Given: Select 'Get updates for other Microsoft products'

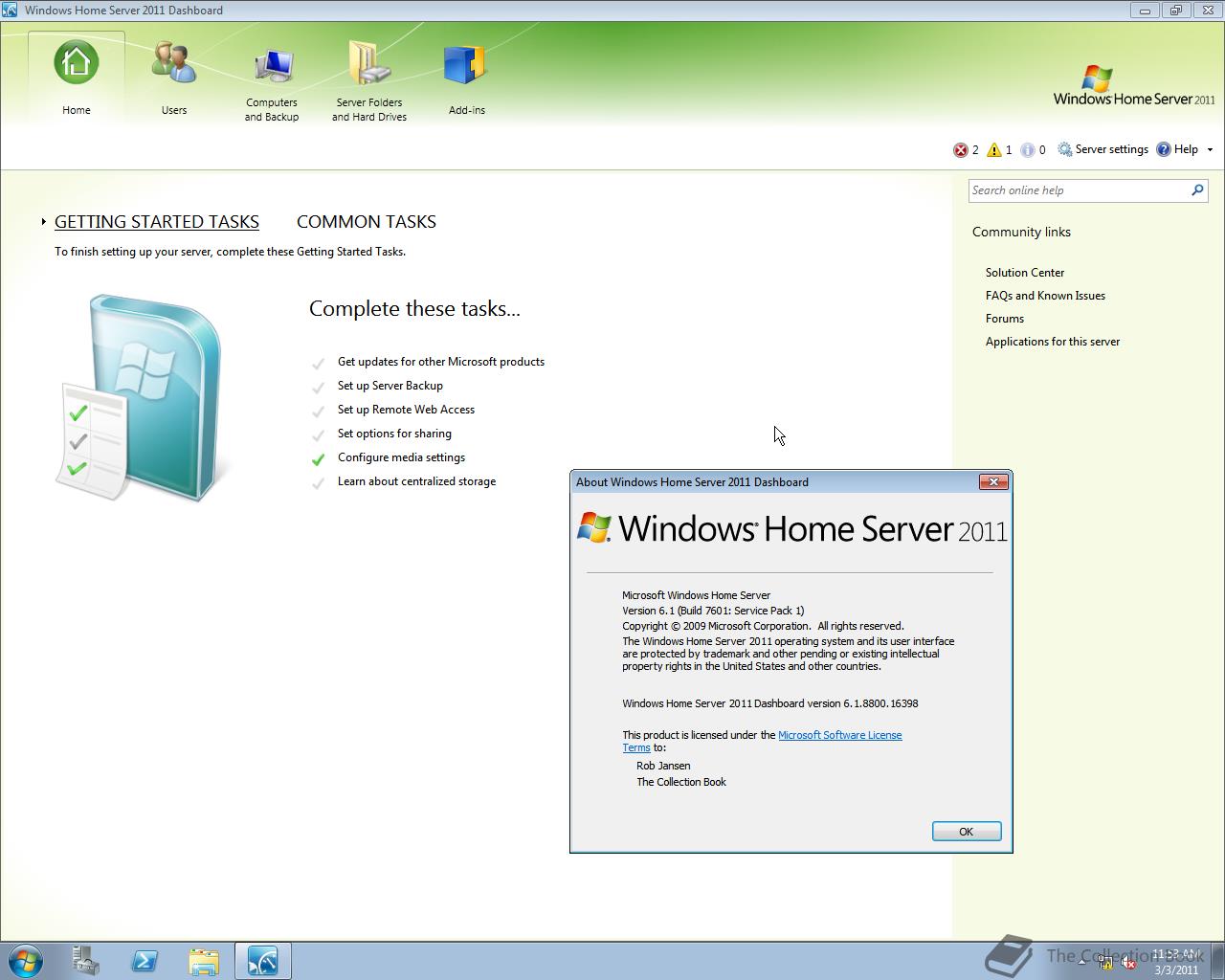Looking at the screenshot, I should coord(441,362).
